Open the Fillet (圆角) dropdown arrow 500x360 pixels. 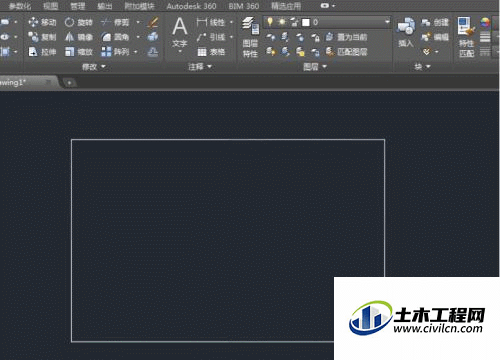click(138, 37)
